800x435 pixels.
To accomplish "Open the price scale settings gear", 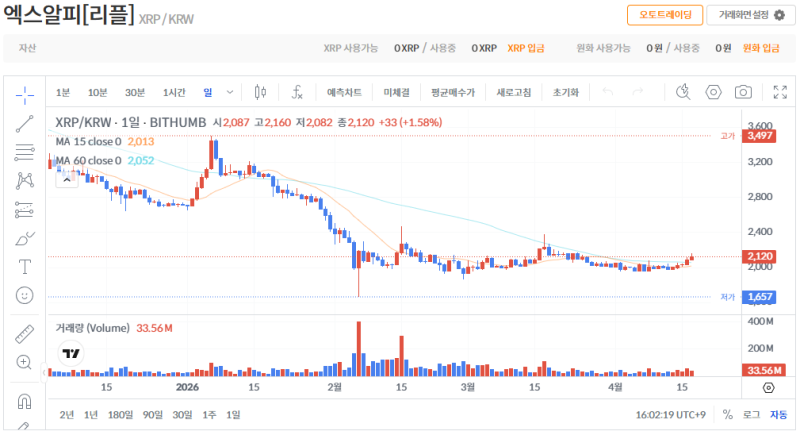I will click(x=768, y=388).
